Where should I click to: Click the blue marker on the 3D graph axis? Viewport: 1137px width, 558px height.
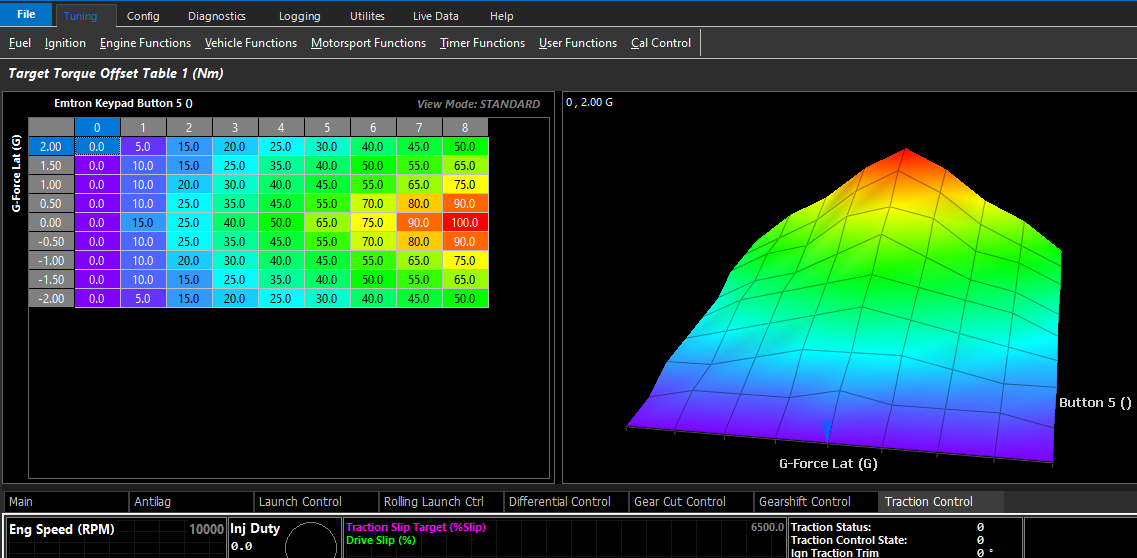827,430
